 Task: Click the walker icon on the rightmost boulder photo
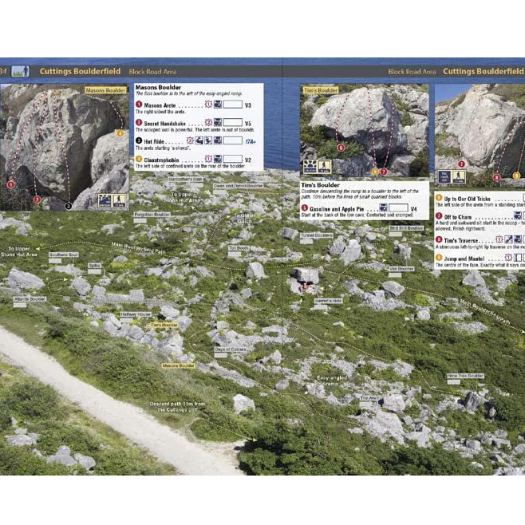point(459,177)
